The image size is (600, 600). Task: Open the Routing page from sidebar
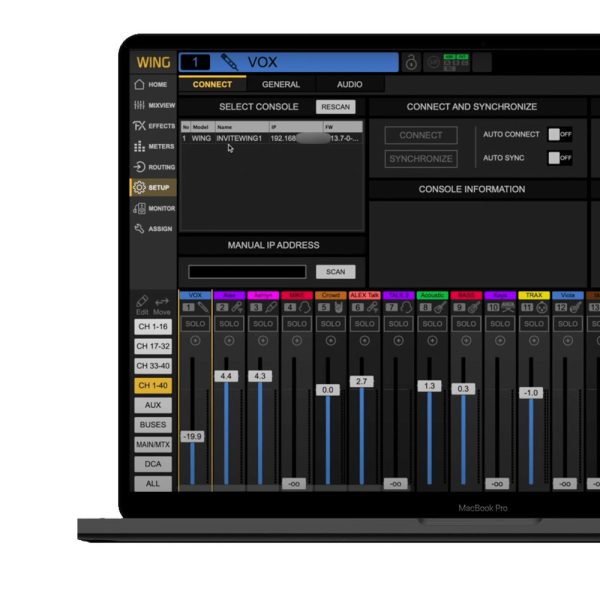pyautogui.click(x=154, y=167)
